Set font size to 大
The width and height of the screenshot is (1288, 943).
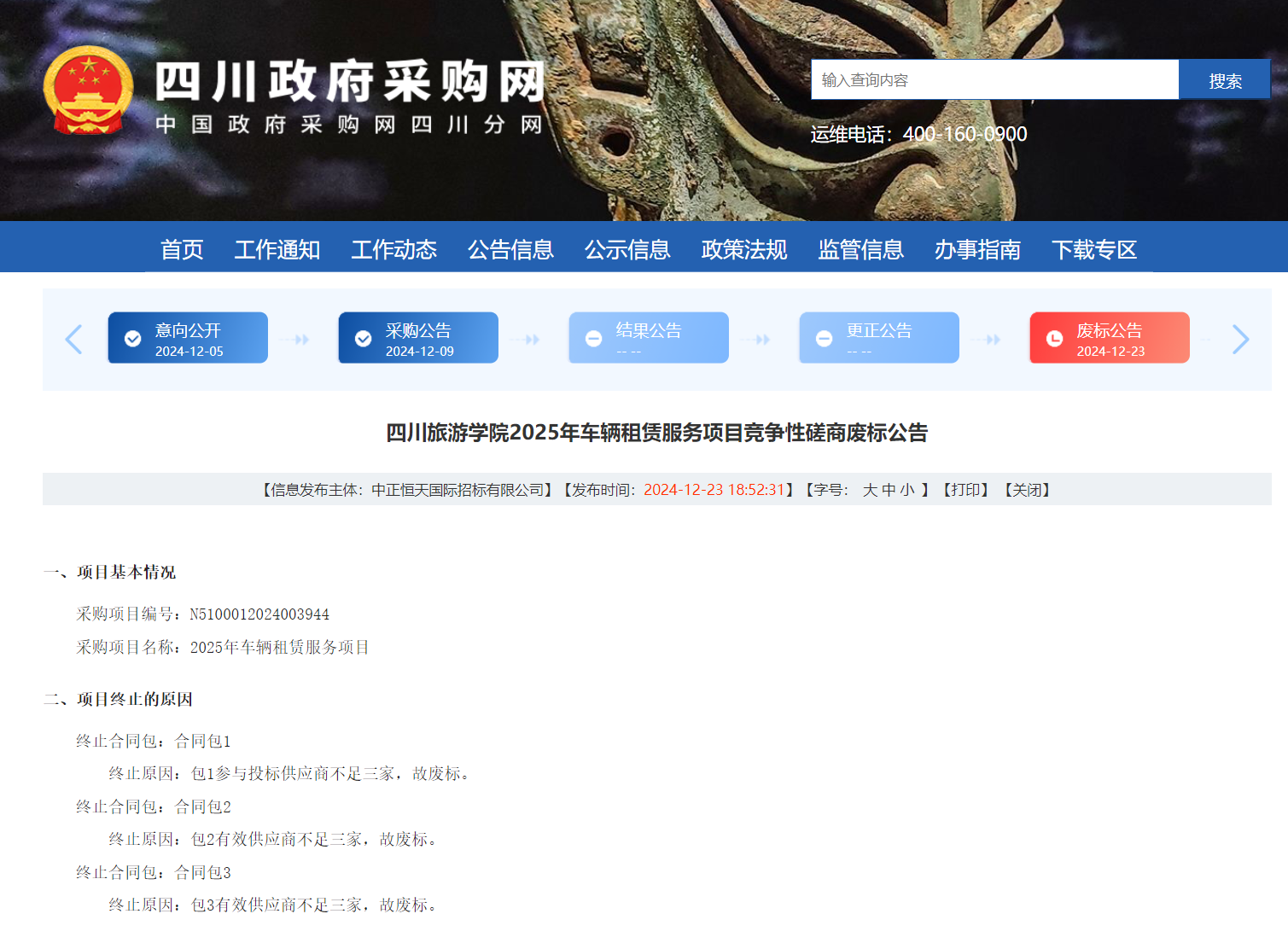(x=870, y=490)
